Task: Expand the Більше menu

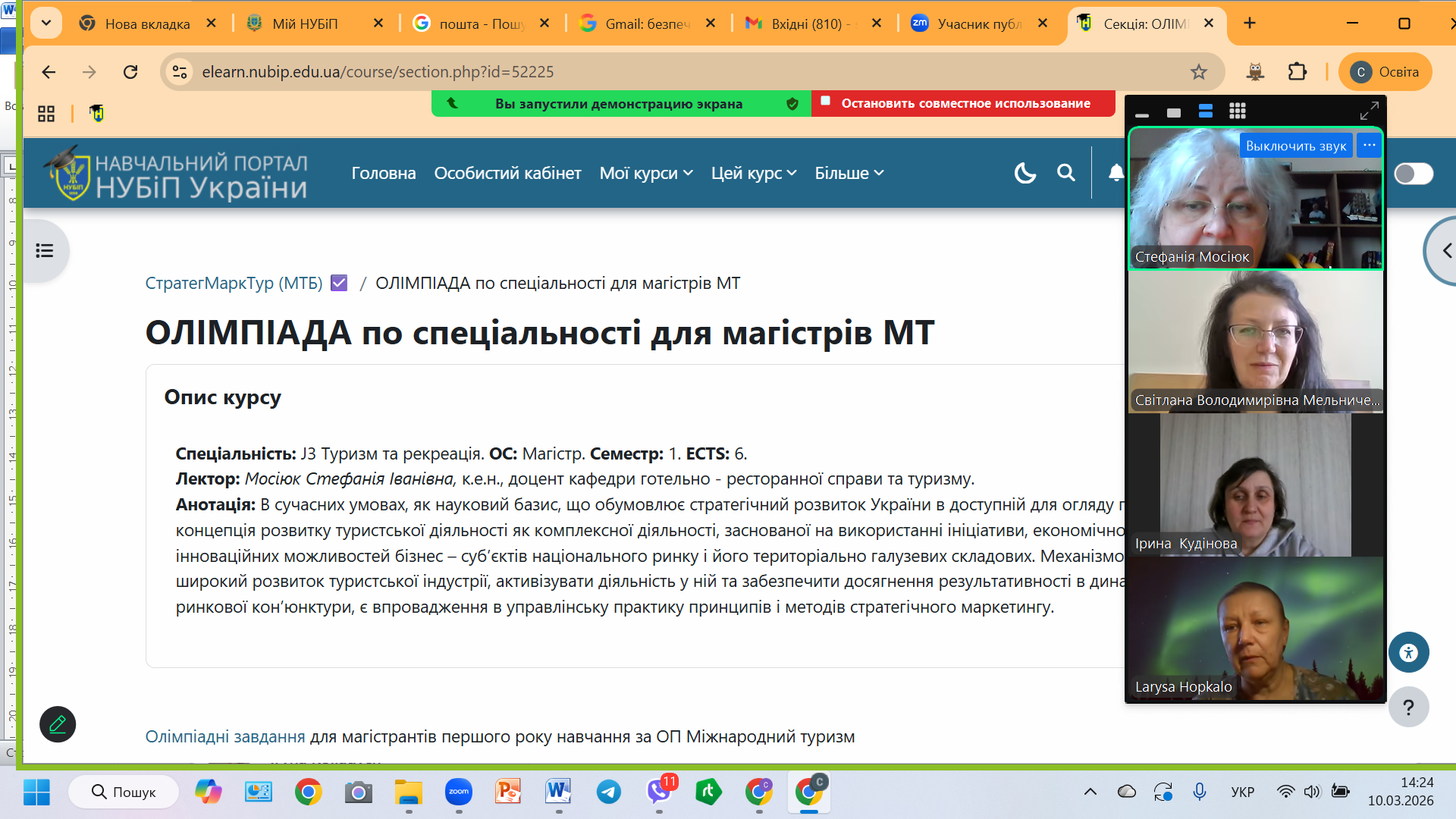Action: (849, 173)
